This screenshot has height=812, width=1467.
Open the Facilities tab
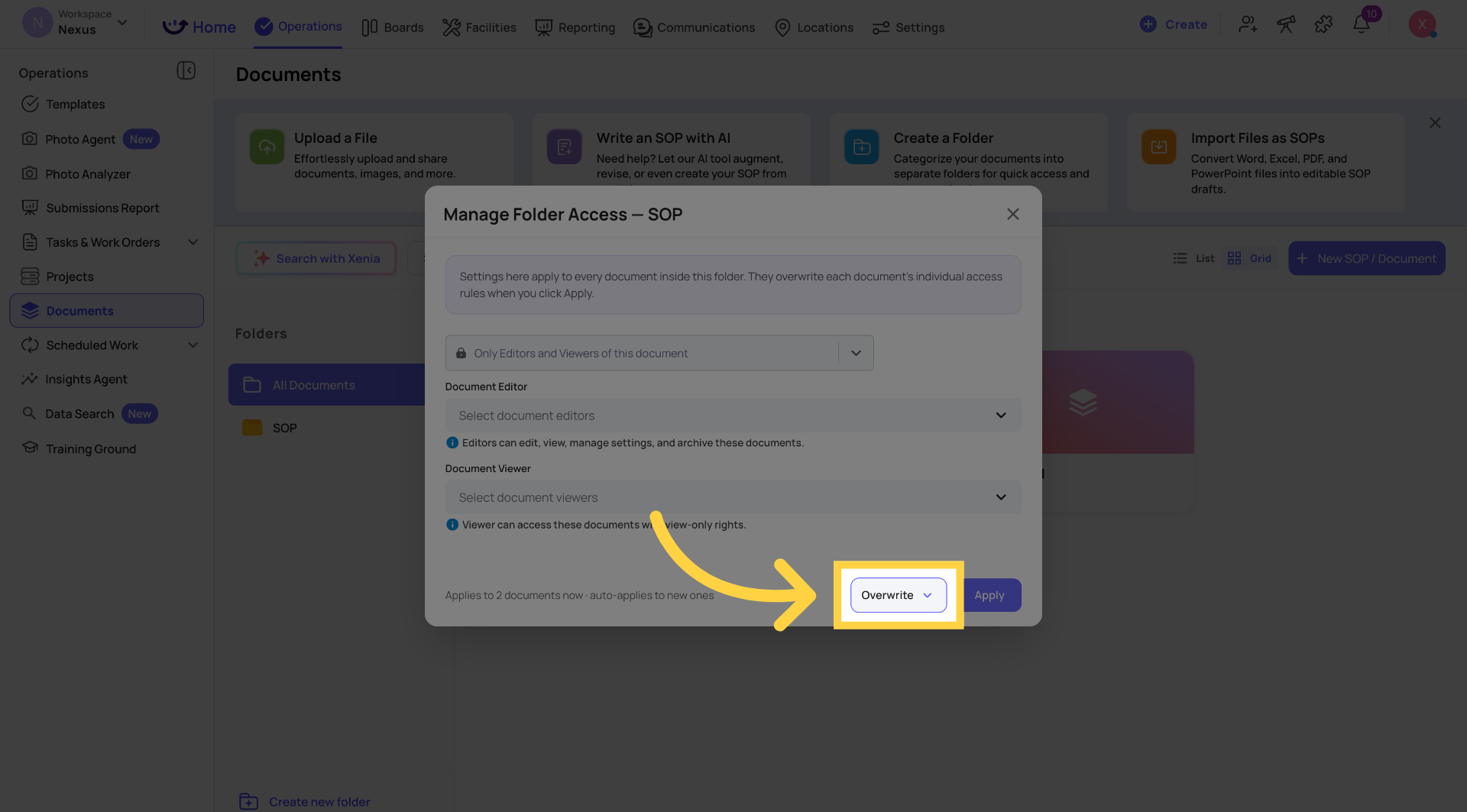tap(479, 27)
